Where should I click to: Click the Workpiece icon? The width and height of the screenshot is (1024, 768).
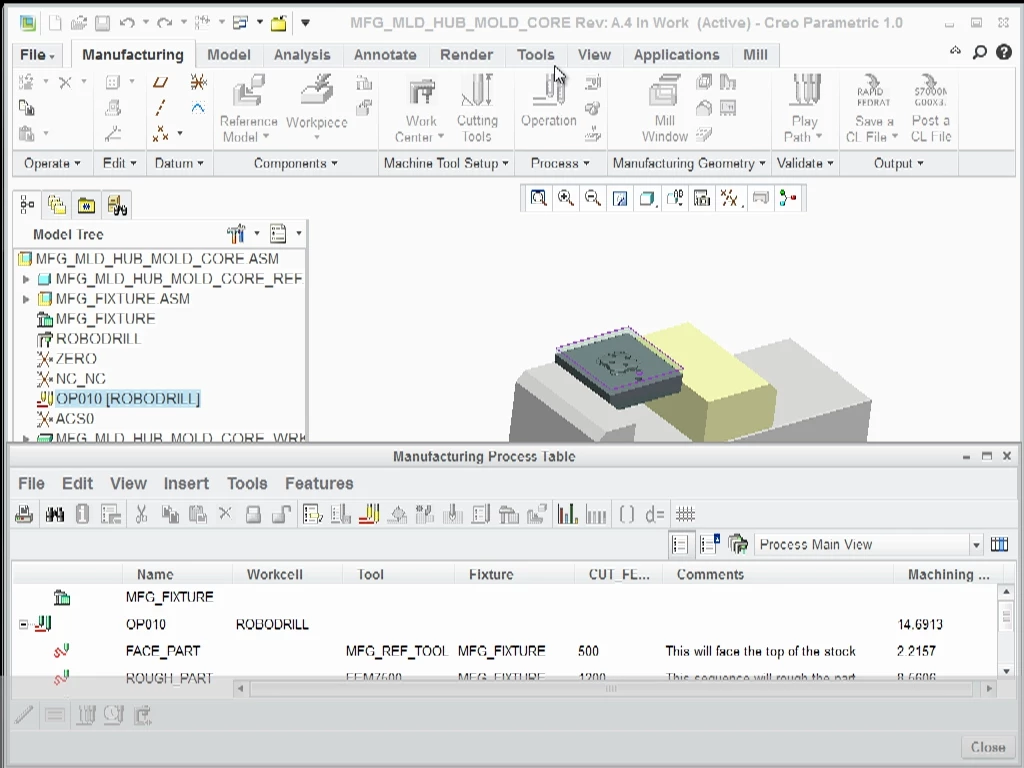pos(317,91)
